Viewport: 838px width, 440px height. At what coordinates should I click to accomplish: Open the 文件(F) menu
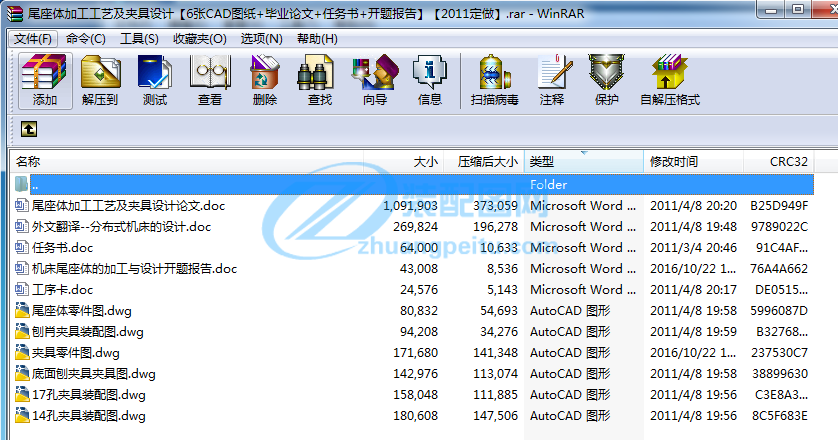[x=33, y=38]
